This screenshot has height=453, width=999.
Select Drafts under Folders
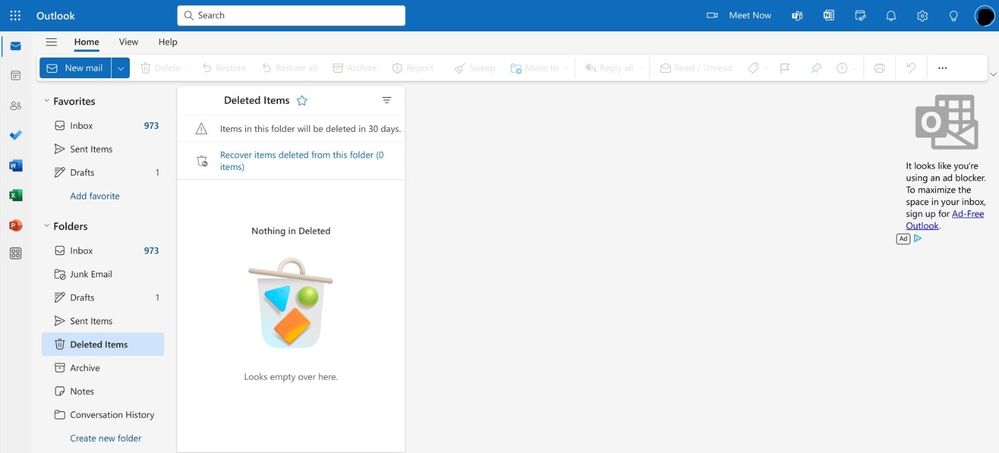103,298
